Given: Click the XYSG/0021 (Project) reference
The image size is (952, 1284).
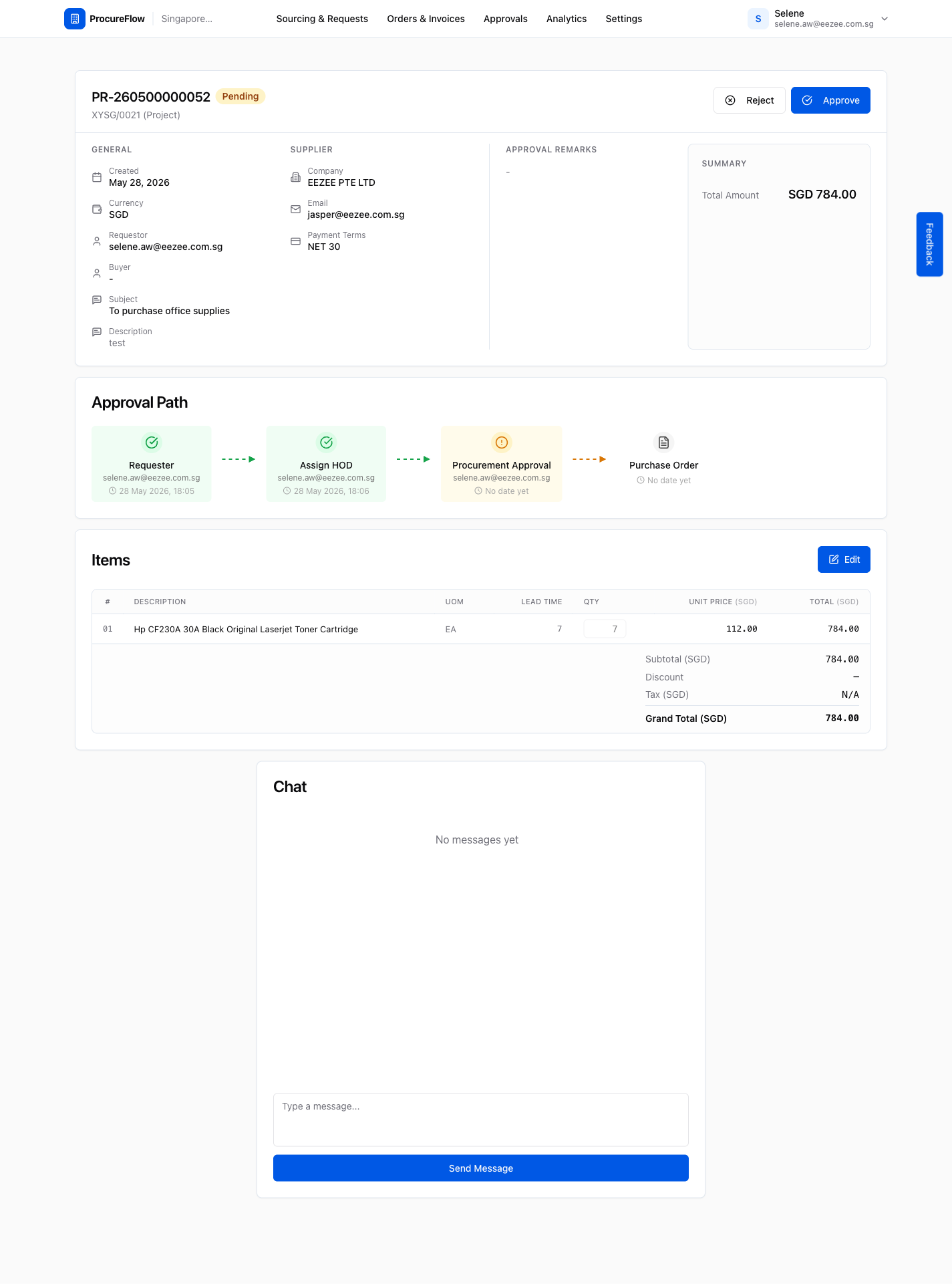Looking at the screenshot, I should click(x=136, y=115).
